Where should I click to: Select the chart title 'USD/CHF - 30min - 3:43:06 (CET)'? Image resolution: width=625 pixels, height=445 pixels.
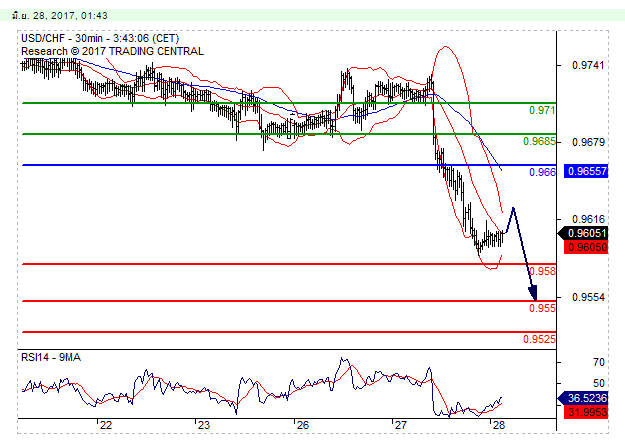[x=100, y=38]
